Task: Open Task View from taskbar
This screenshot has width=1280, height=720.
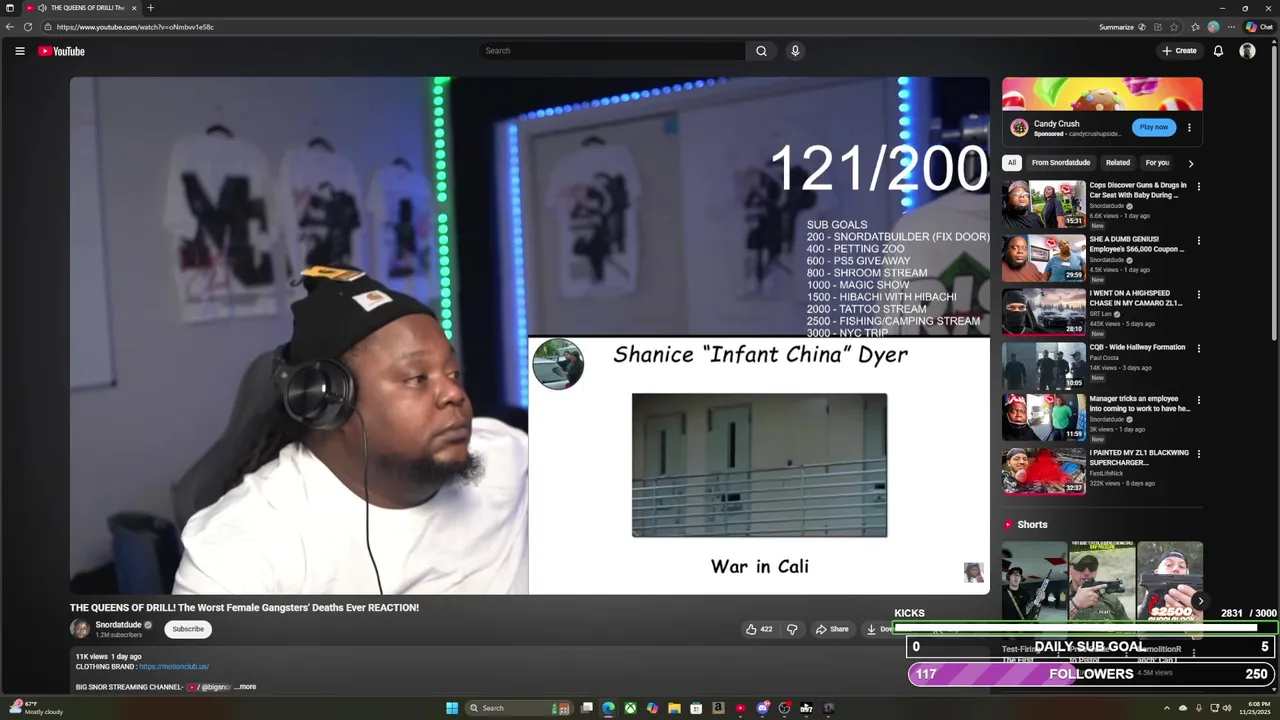Action: (x=587, y=708)
